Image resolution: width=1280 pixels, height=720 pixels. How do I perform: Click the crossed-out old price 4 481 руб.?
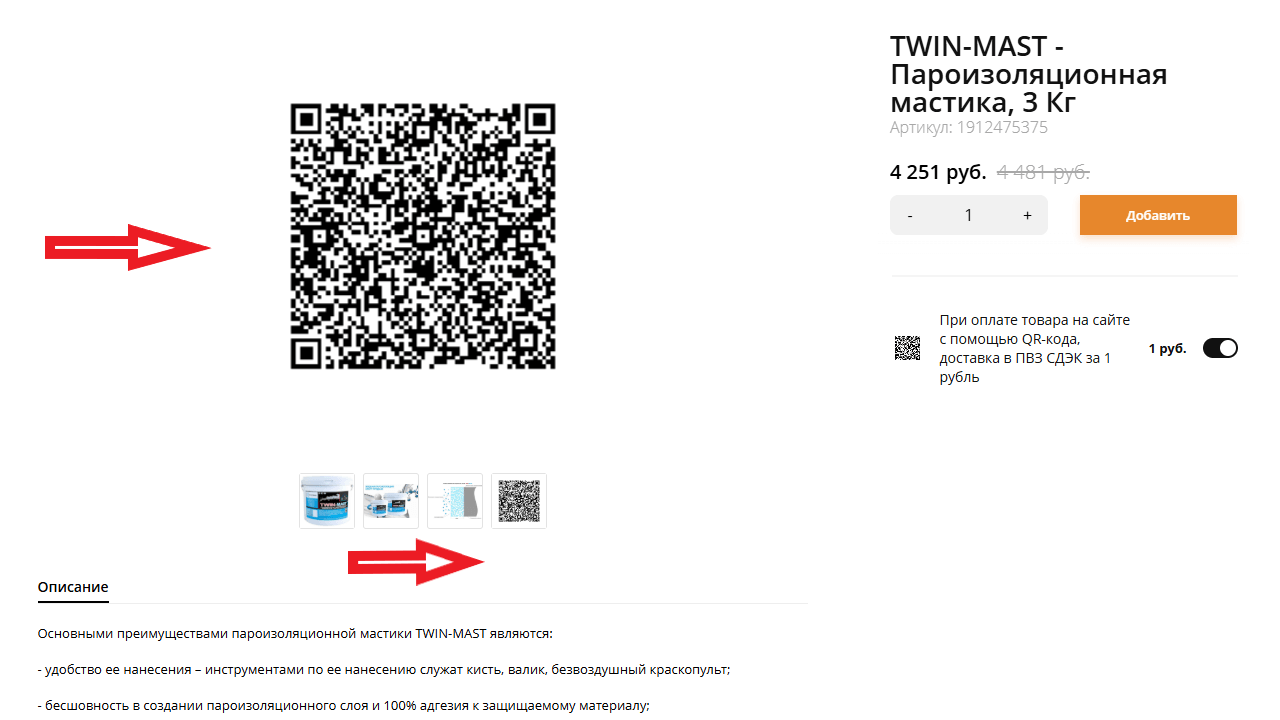[1043, 172]
